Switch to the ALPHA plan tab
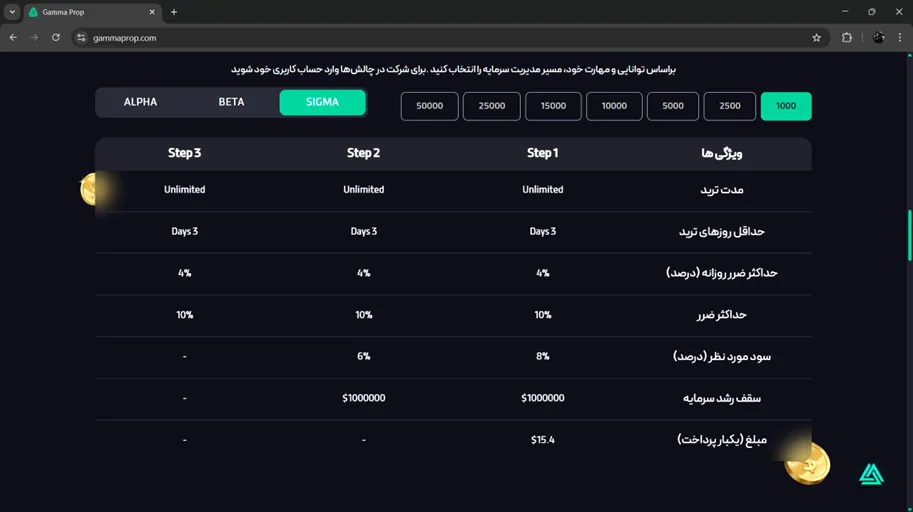Viewport: 913px width, 512px height. (140, 102)
